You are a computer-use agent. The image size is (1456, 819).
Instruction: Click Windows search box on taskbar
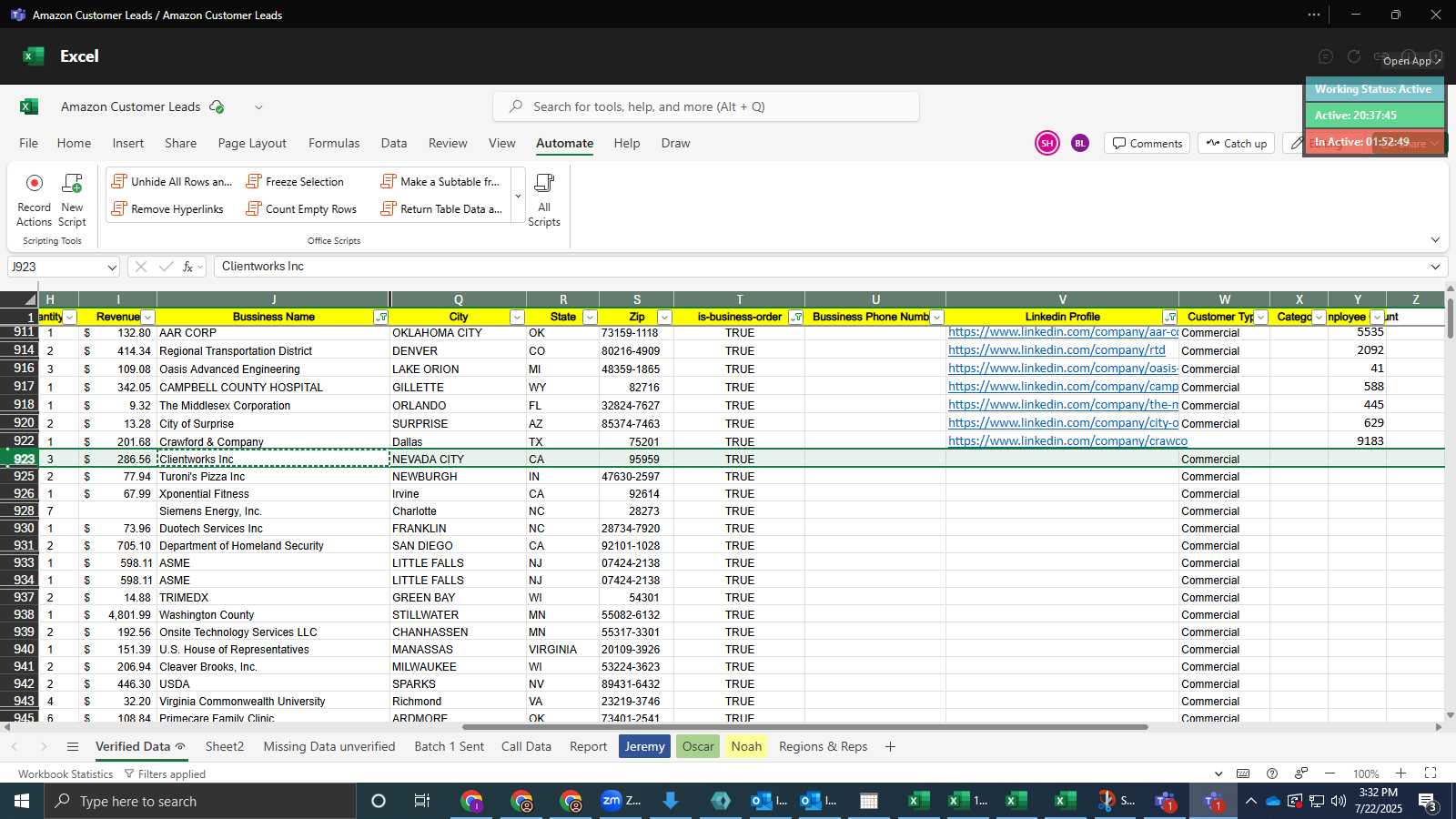200,801
